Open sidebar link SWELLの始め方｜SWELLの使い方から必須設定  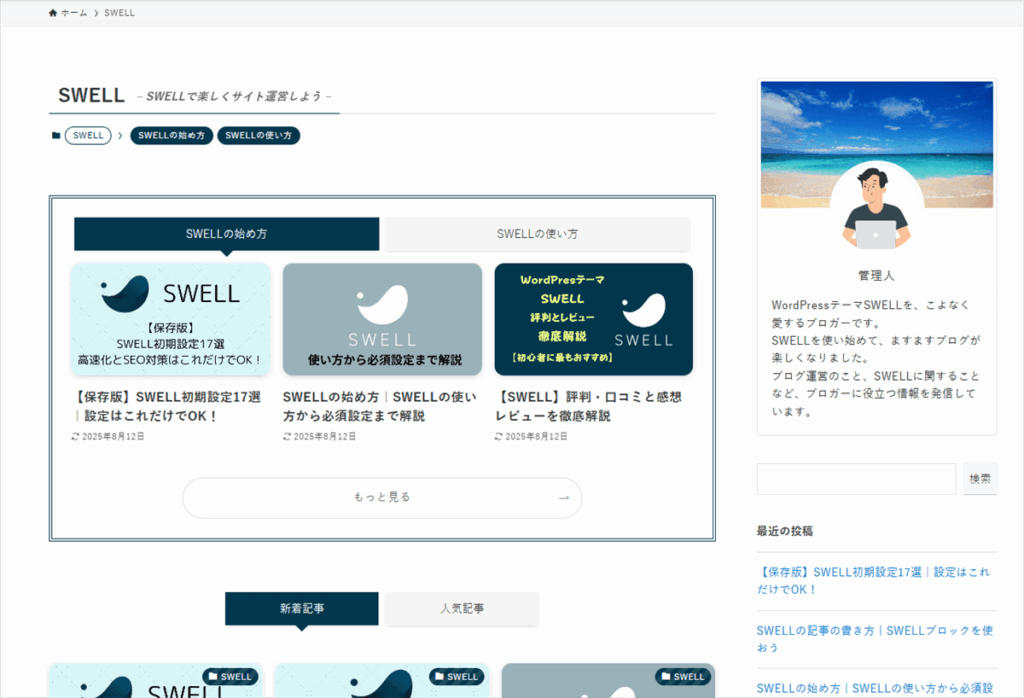pos(875,688)
